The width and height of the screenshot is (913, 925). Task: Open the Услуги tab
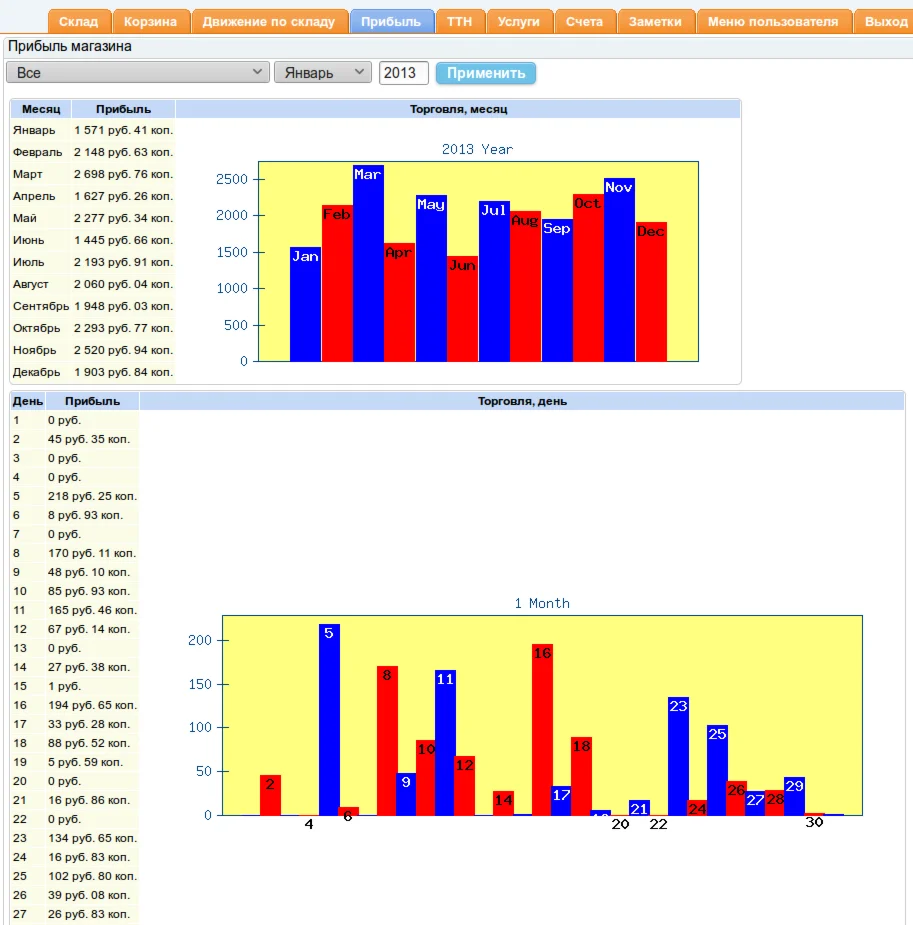[x=519, y=22]
